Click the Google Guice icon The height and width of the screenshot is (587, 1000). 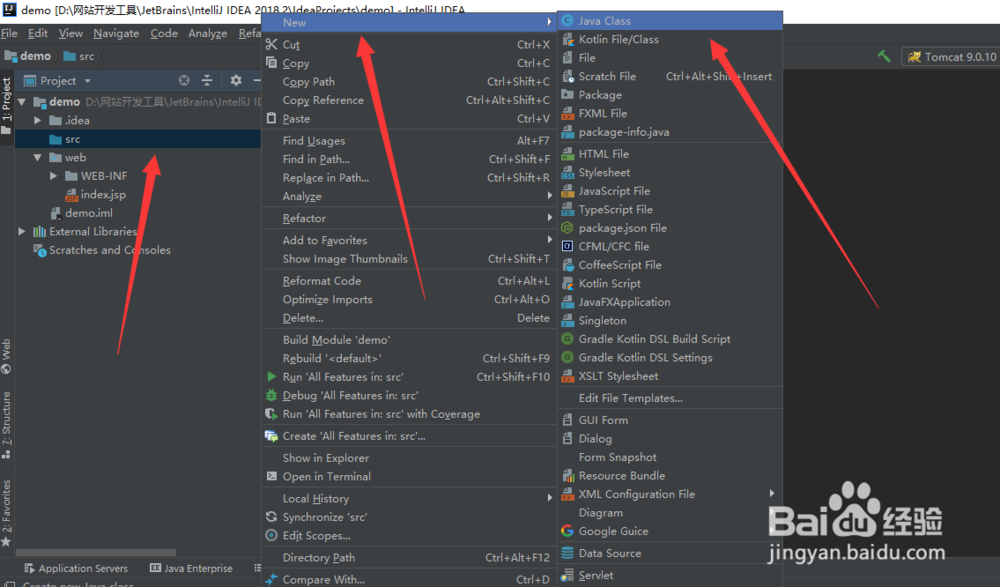[x=567, y=531]
